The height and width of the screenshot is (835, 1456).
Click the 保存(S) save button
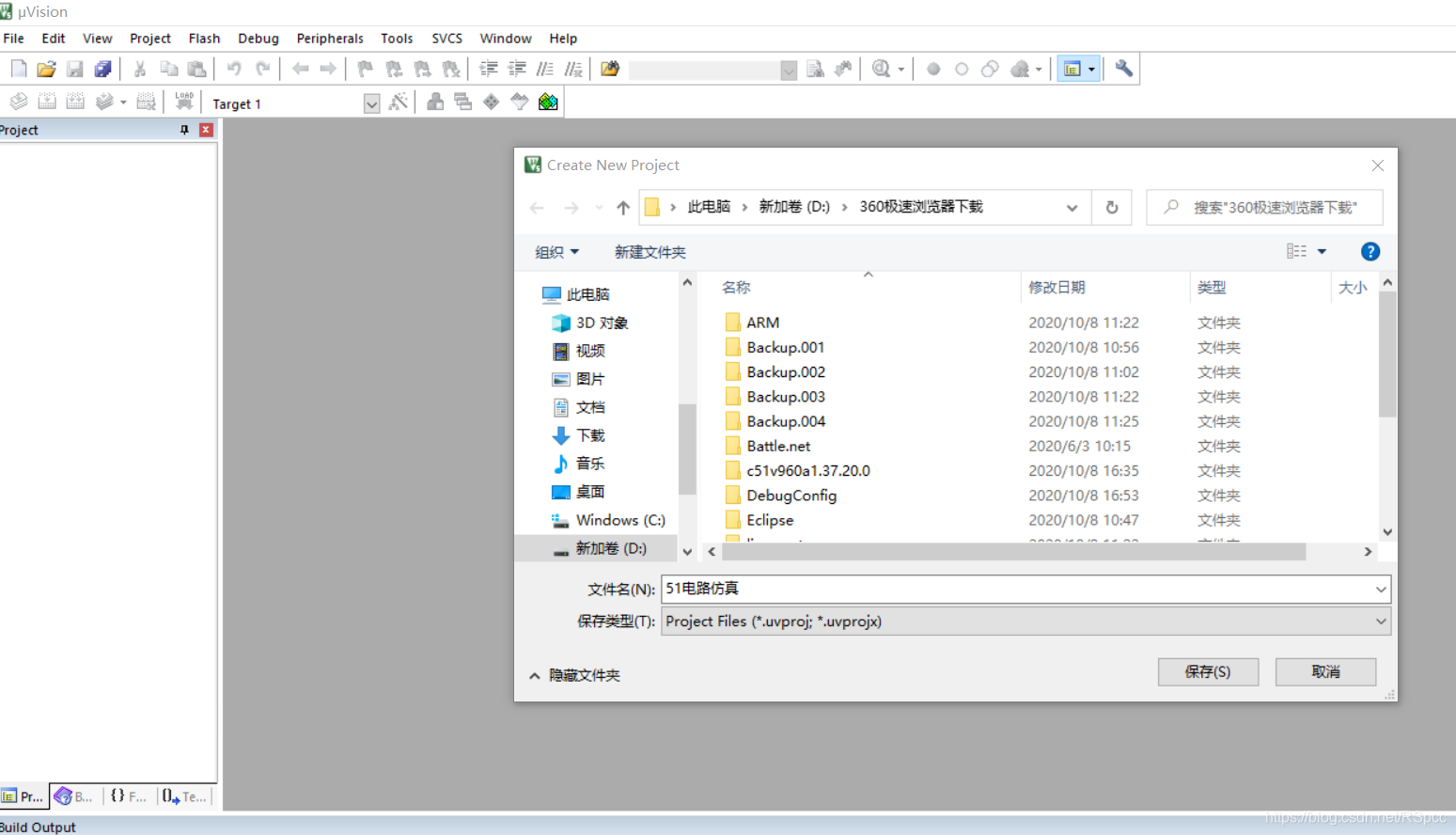tap(1208, 671)
